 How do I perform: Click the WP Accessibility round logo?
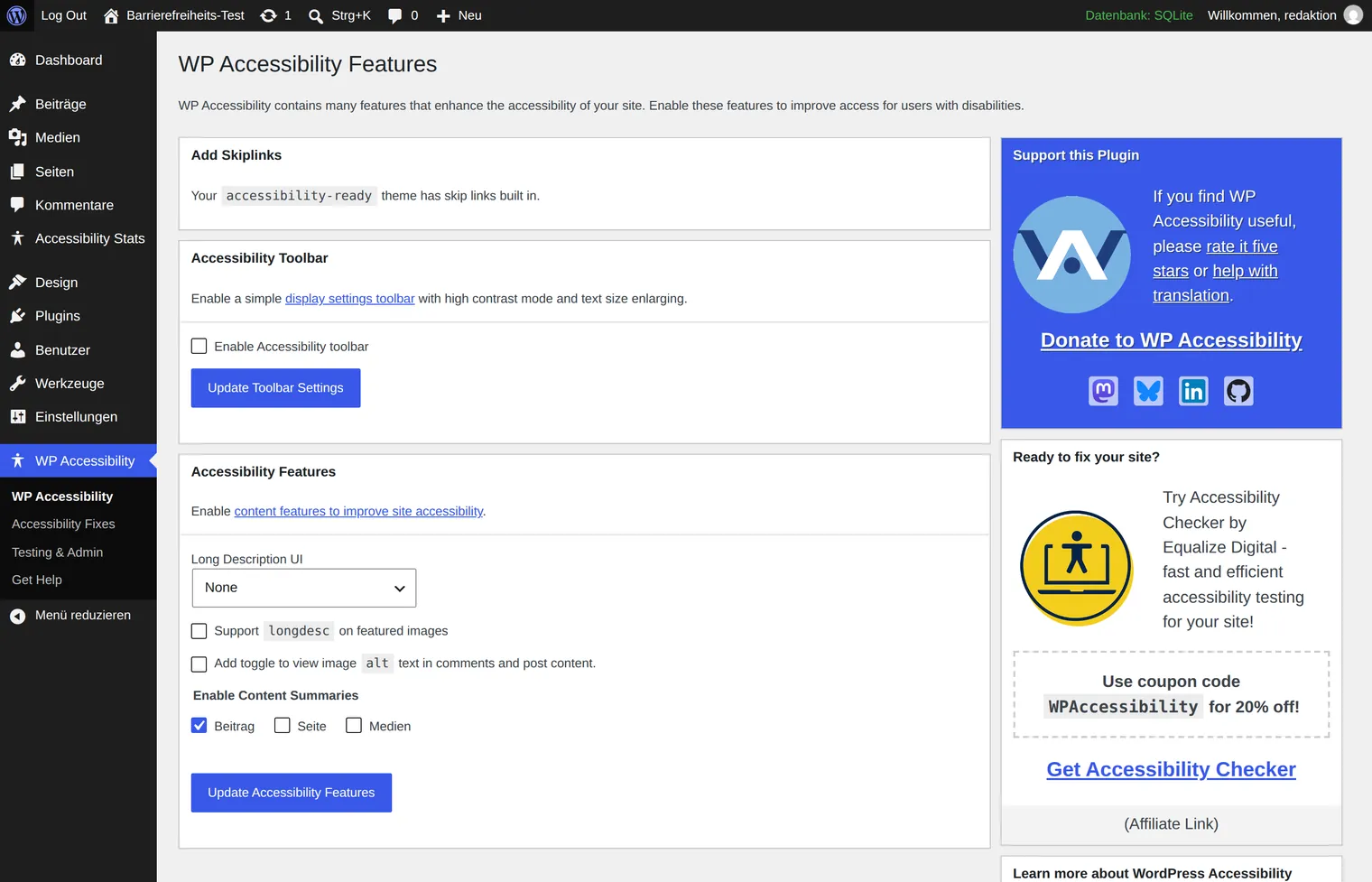[x=1071, y=255]
